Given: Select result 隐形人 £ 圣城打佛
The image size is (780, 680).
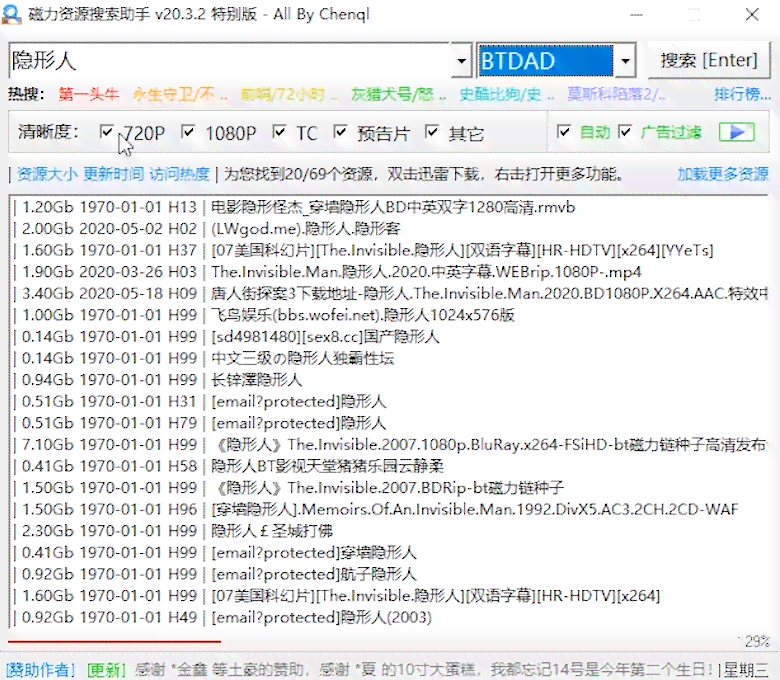Looking at the screenshot, I should [389, 531].
